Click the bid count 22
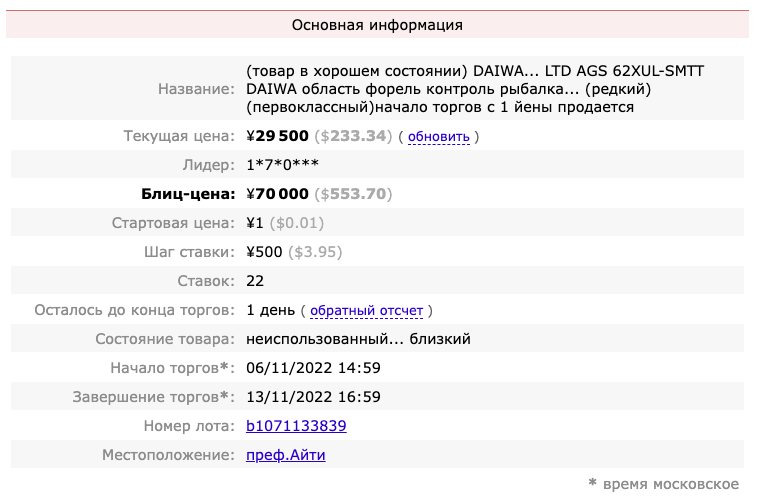 click(x=255, y=281)
